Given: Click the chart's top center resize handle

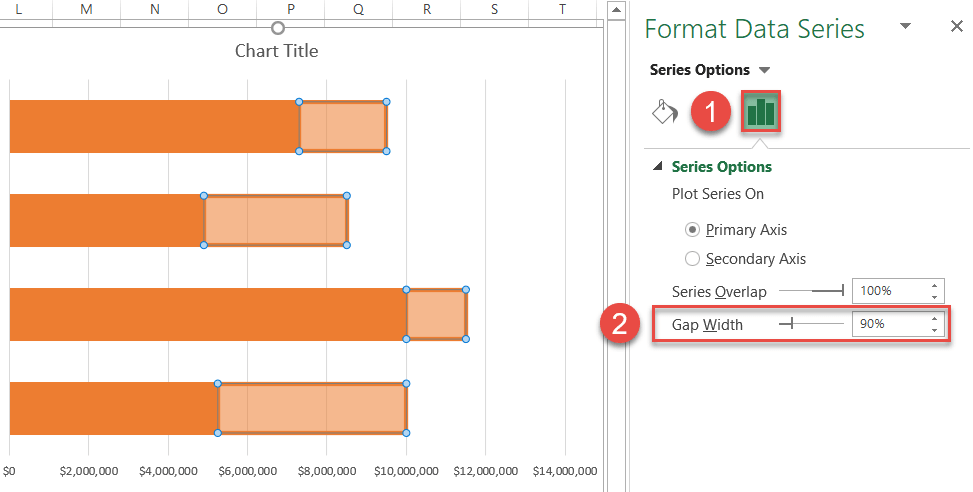Looking at the screenshot, I should pyautogui.click(x=278, y=28).
